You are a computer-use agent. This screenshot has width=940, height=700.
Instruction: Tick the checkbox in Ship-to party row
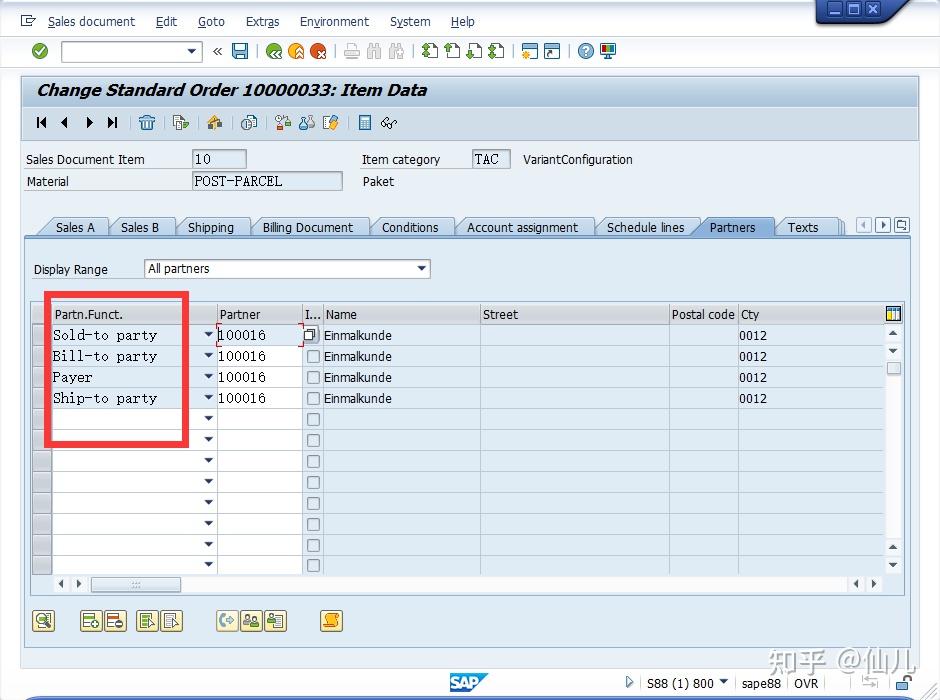point(314,399)
